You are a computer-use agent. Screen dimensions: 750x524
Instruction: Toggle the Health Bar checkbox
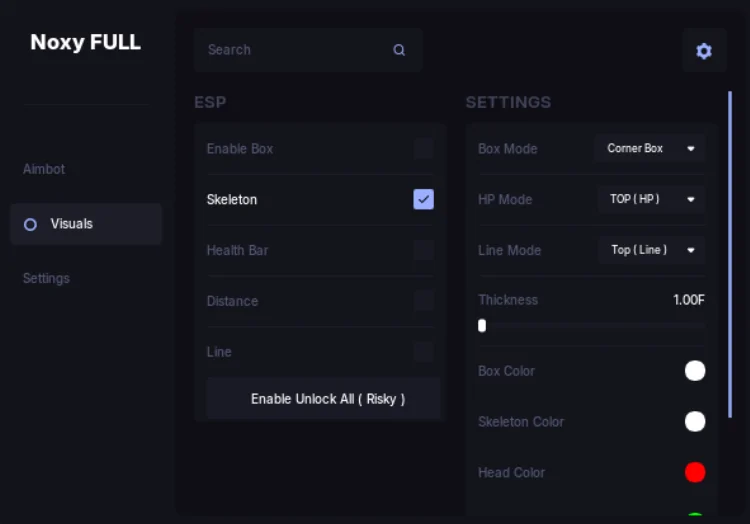pyautogui.click(x=423, y=250)
